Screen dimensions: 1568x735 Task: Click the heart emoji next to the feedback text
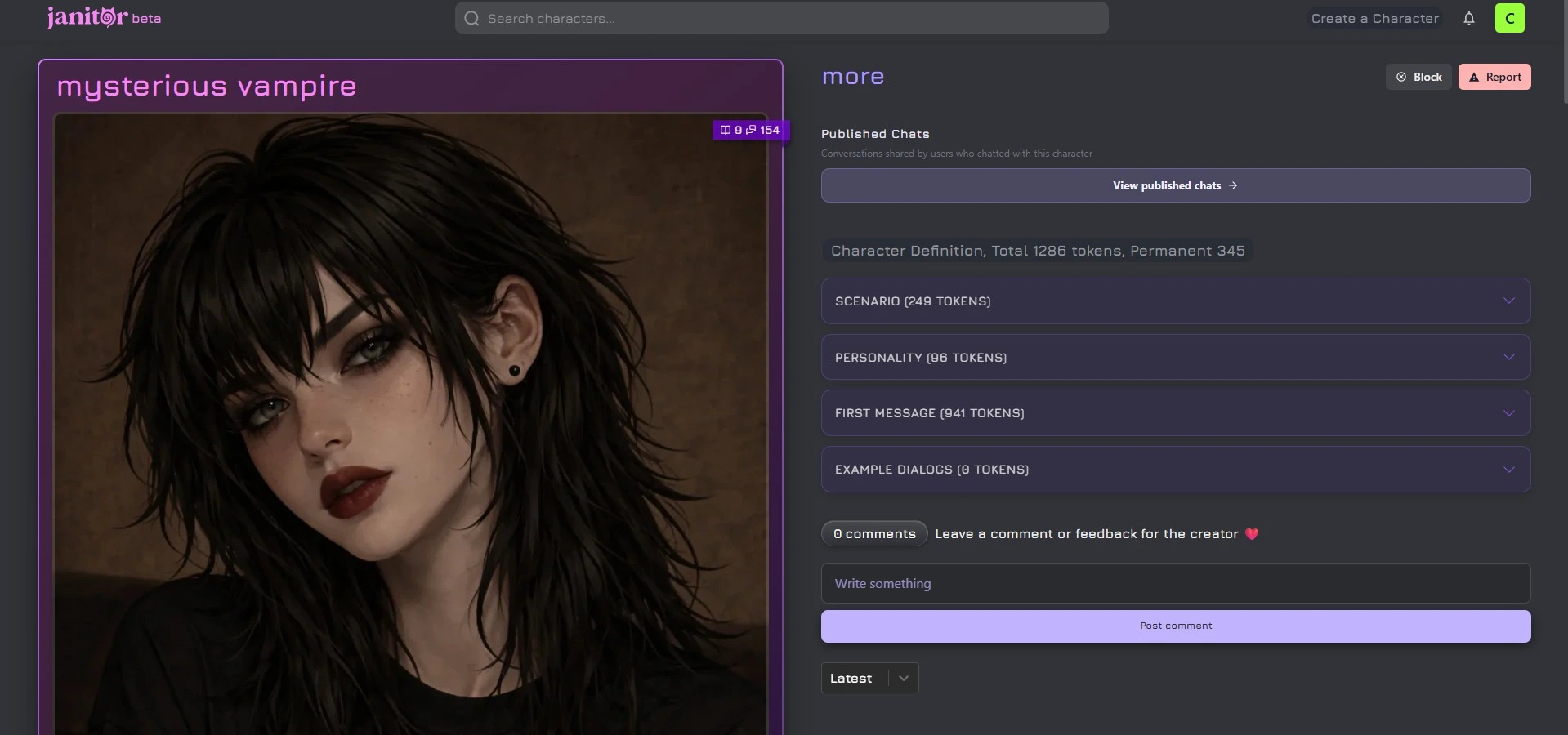(x=1252, y=533)
